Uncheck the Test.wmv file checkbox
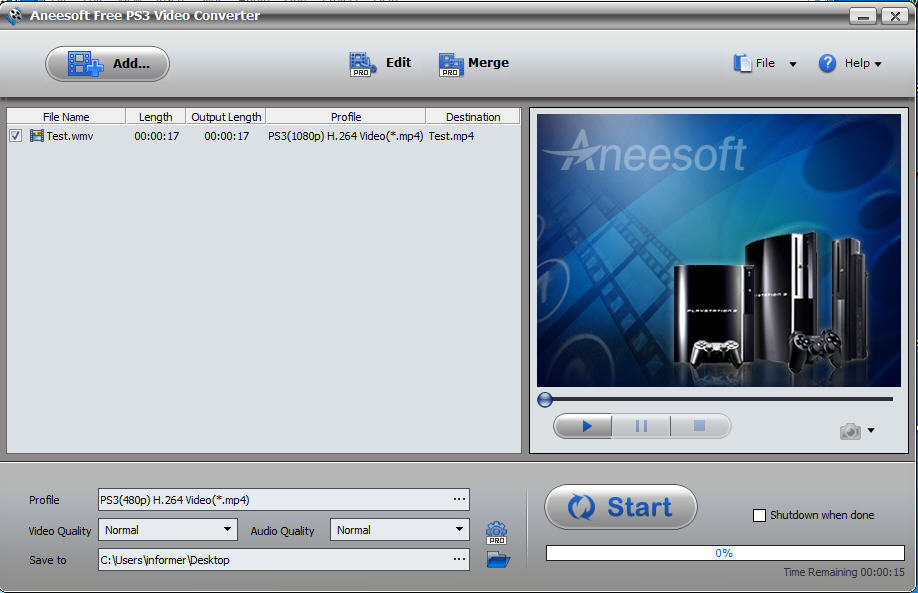The width and height of the screenshot is (918, 593). [15, 135]
